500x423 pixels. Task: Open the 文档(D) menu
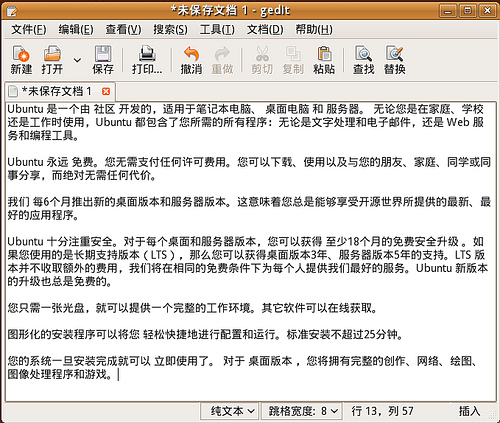[265, 30]
